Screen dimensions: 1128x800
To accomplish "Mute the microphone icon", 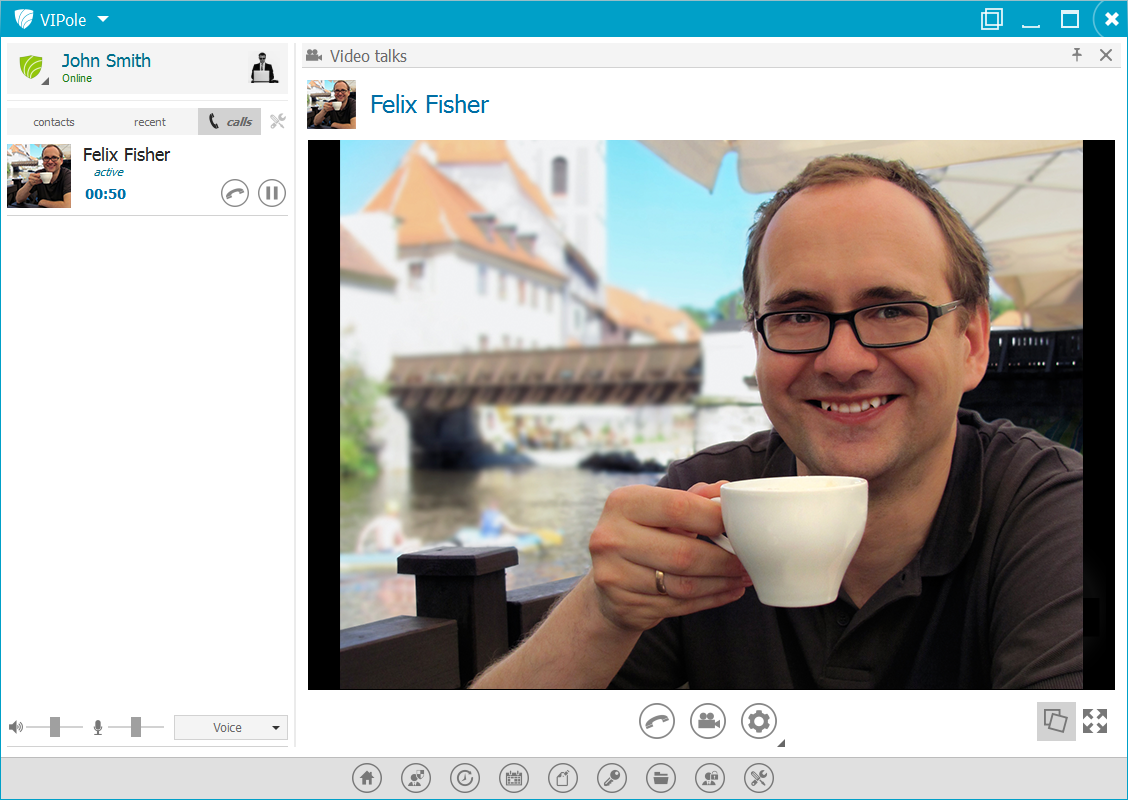I will point(98,727).
